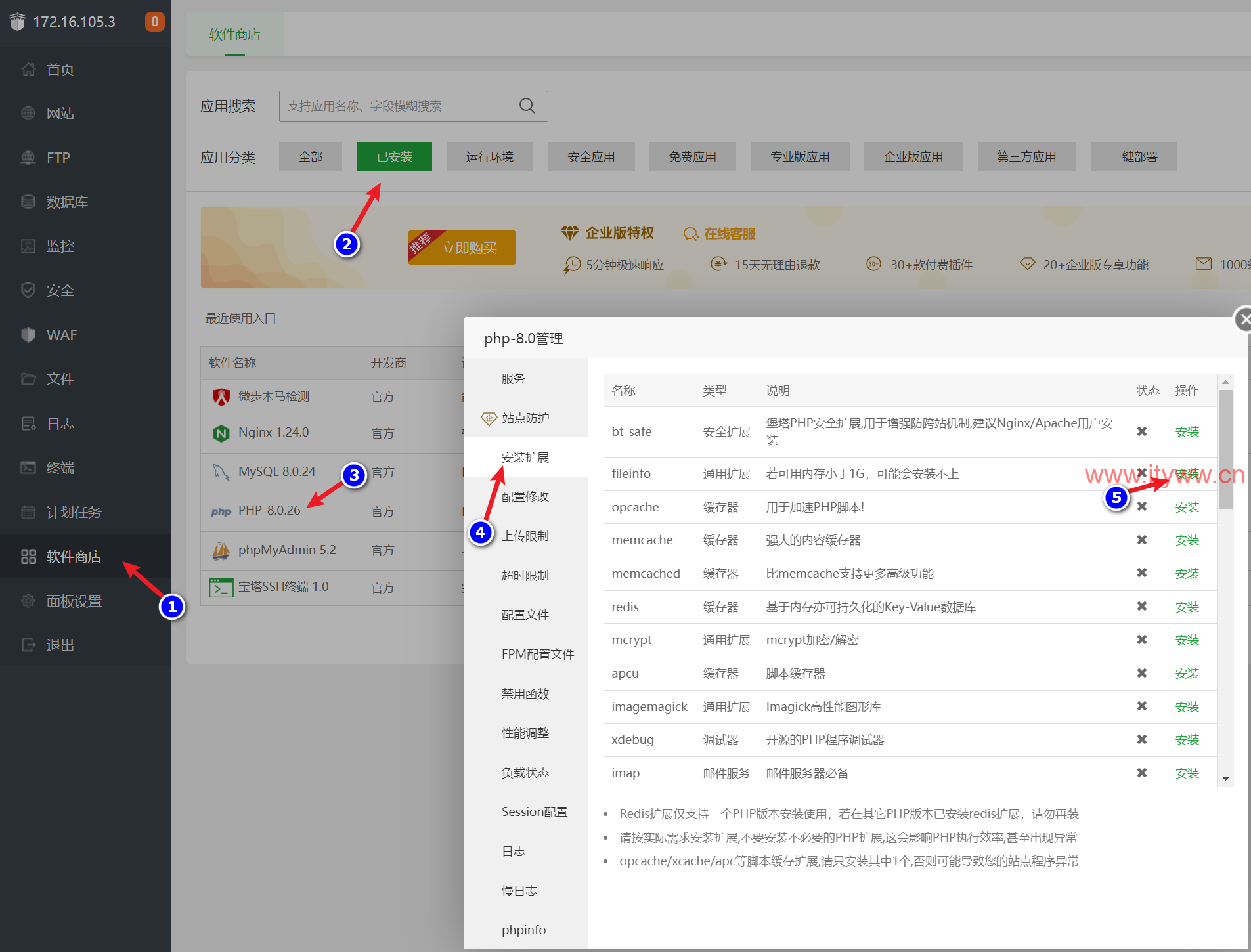The height and width of the screenshot is (952, 1251).
Task: Click 安装 link for bt_safe extension
Action: (1187, 432)
